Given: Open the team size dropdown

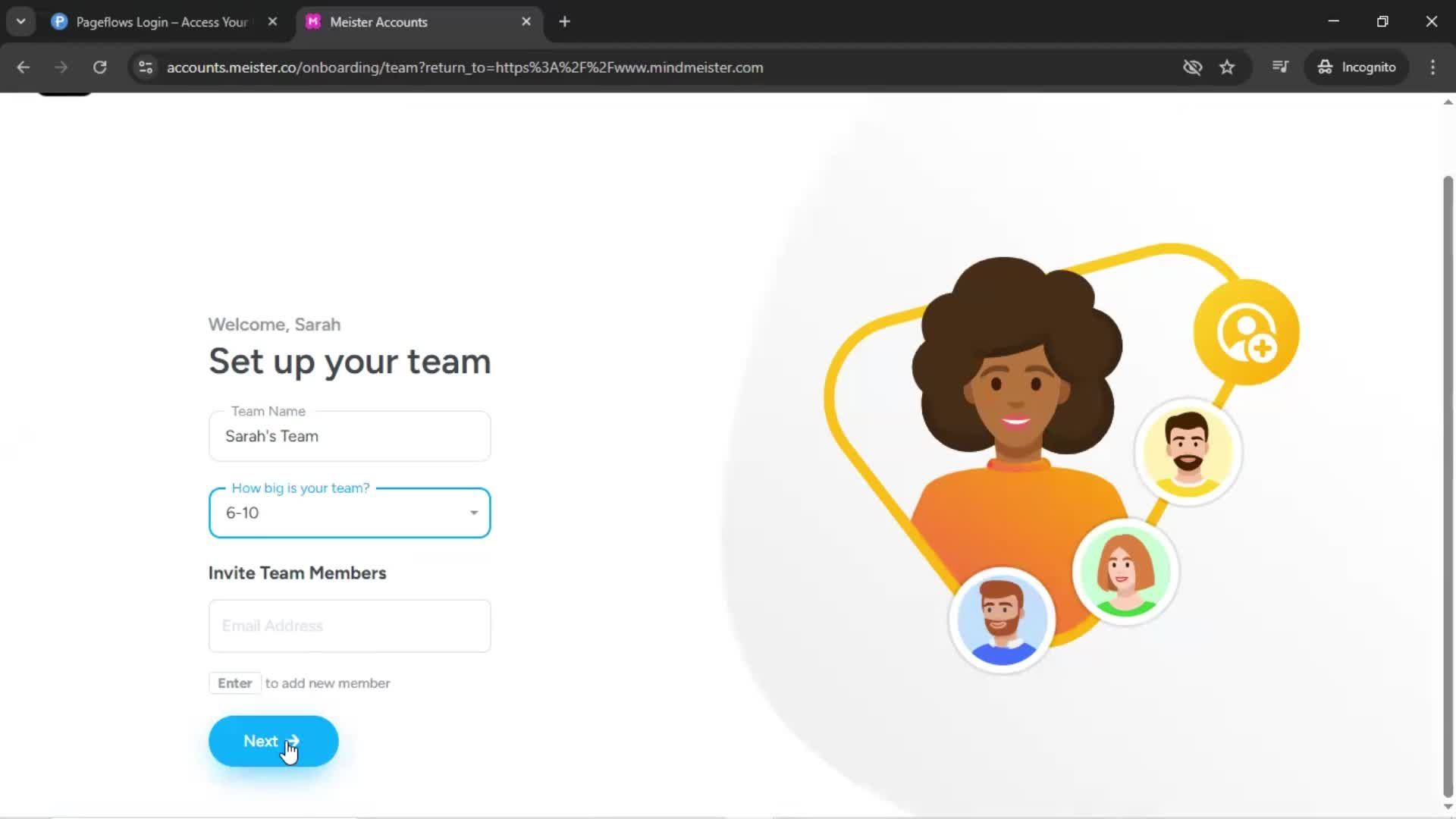Looking at the screenshot, I should pyautogui.click(x=350, y=513).
